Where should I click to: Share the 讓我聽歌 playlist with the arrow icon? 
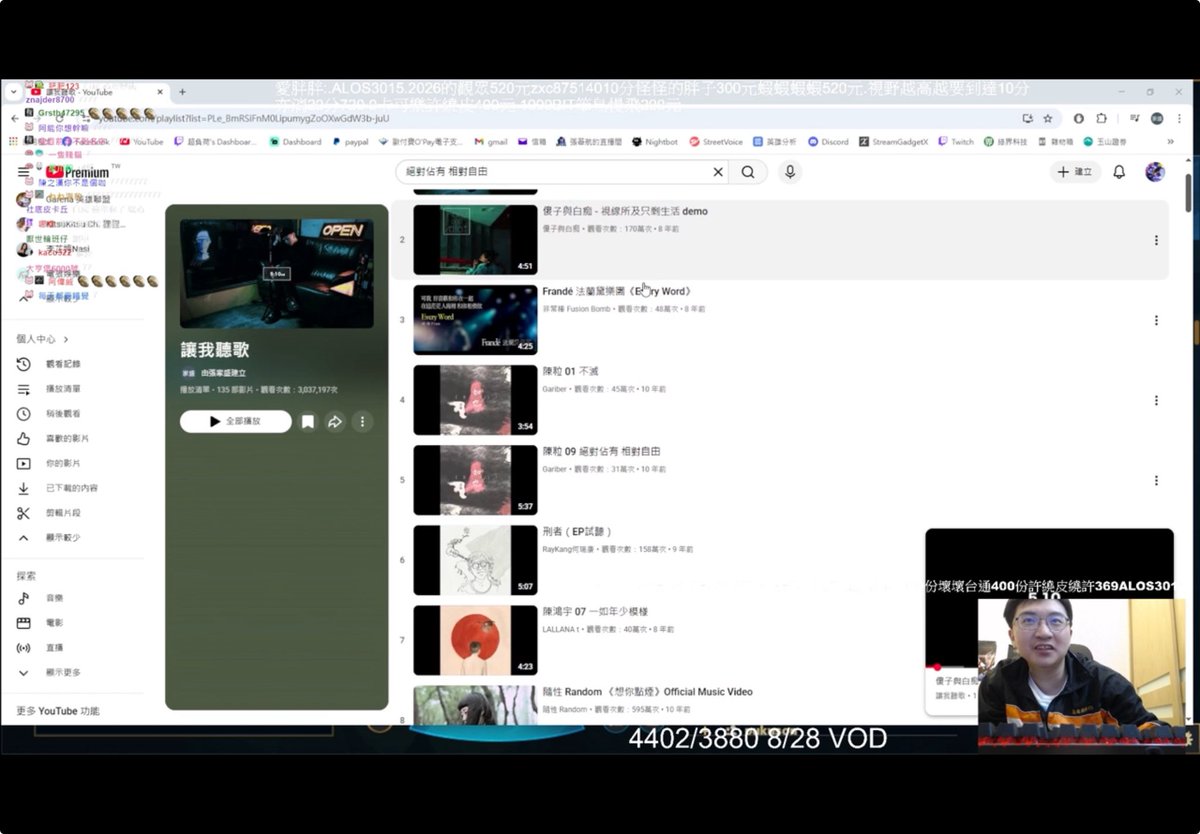click(x=335, y=421)
